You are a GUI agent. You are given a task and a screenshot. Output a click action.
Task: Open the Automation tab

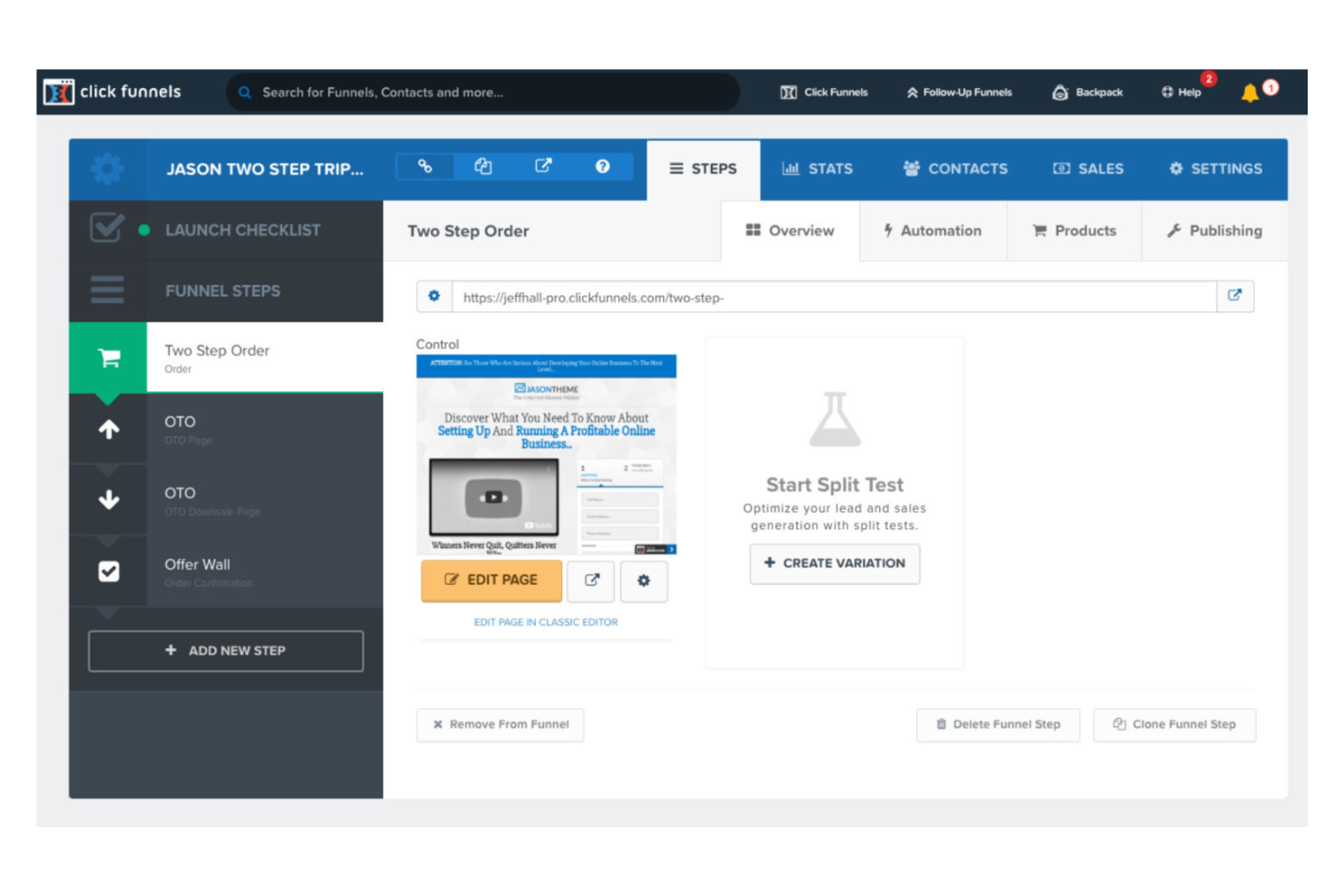click(934, 231)
